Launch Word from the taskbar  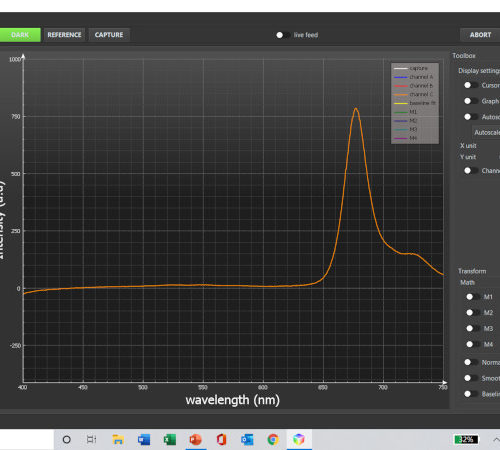(144, 440)
